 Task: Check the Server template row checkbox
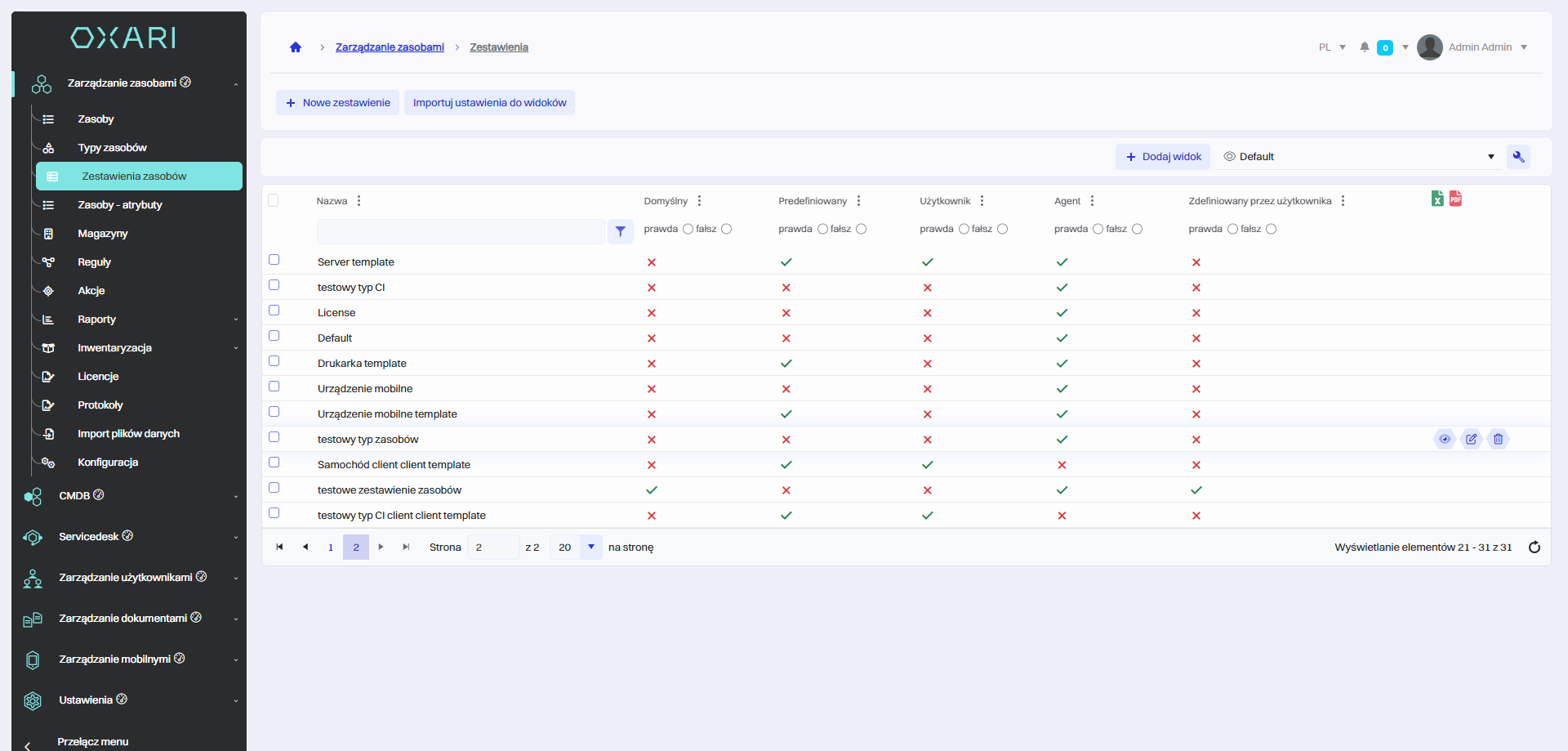click(x=274, y=260)
